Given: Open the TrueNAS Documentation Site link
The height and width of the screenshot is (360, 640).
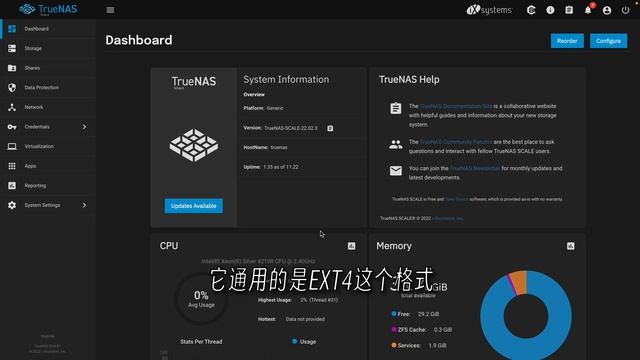Looking at the screenshot, I should (456, 106).
